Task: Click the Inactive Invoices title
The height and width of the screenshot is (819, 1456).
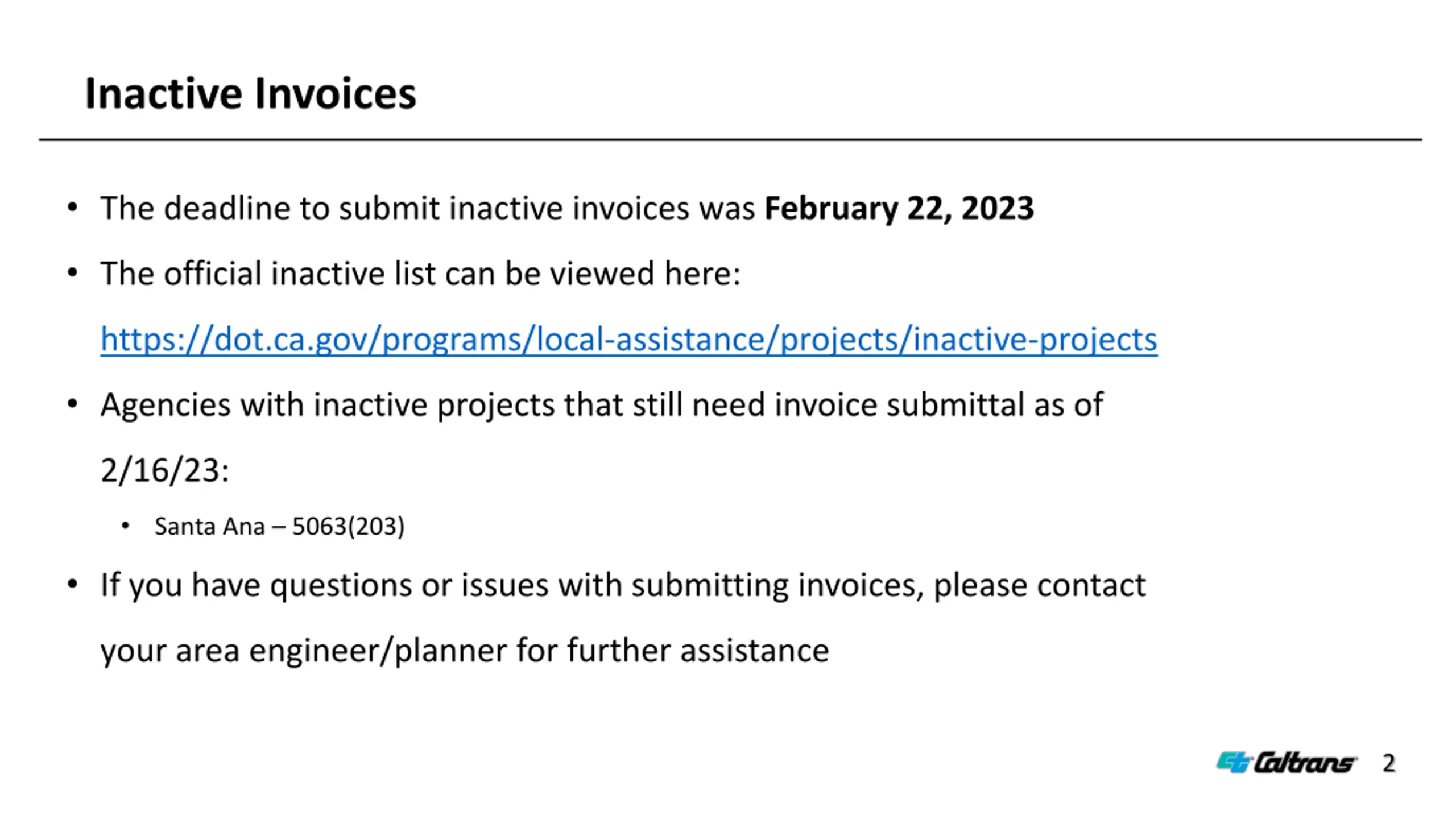Action: point(250,93)
